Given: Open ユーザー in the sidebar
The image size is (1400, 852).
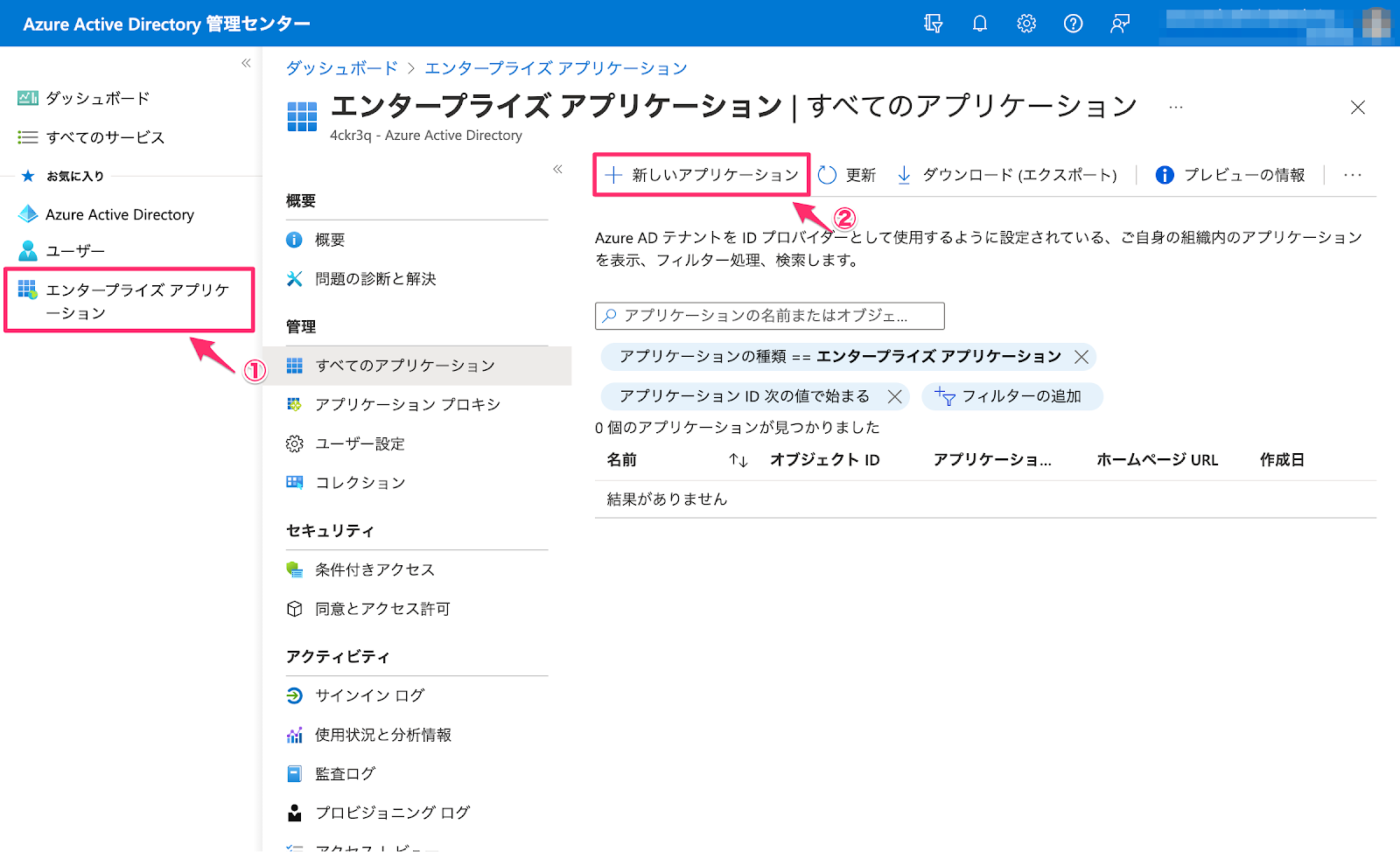Looking at the screenshot, I should 61,251.
